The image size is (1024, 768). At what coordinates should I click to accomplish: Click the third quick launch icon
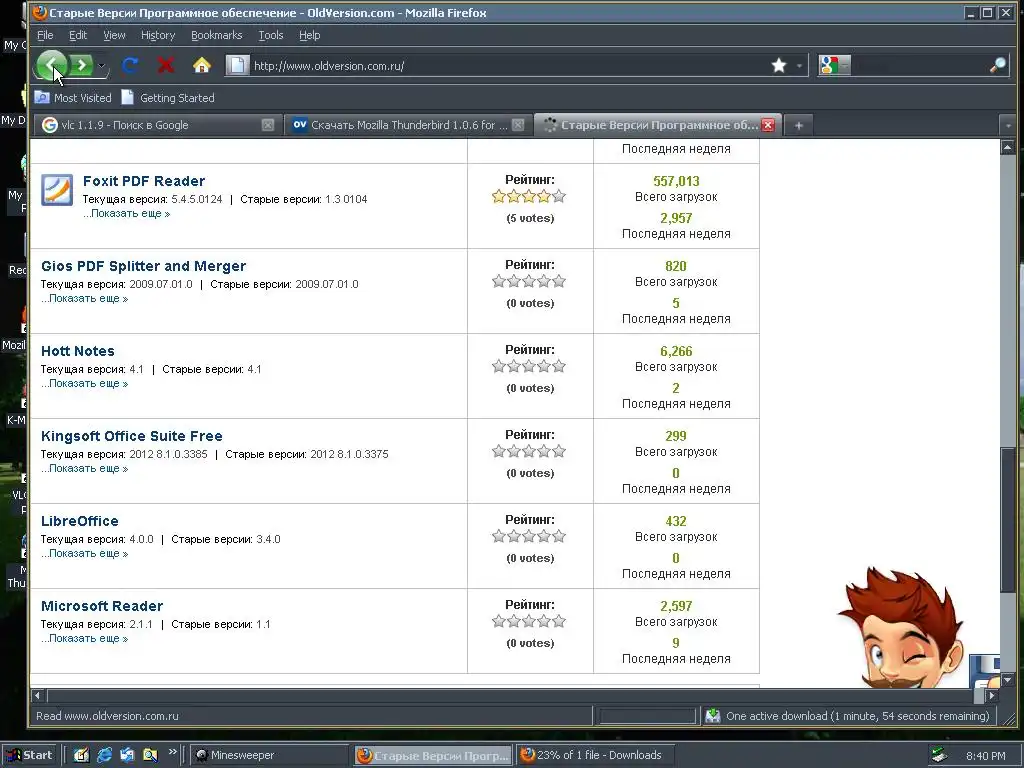click(127, 755)
